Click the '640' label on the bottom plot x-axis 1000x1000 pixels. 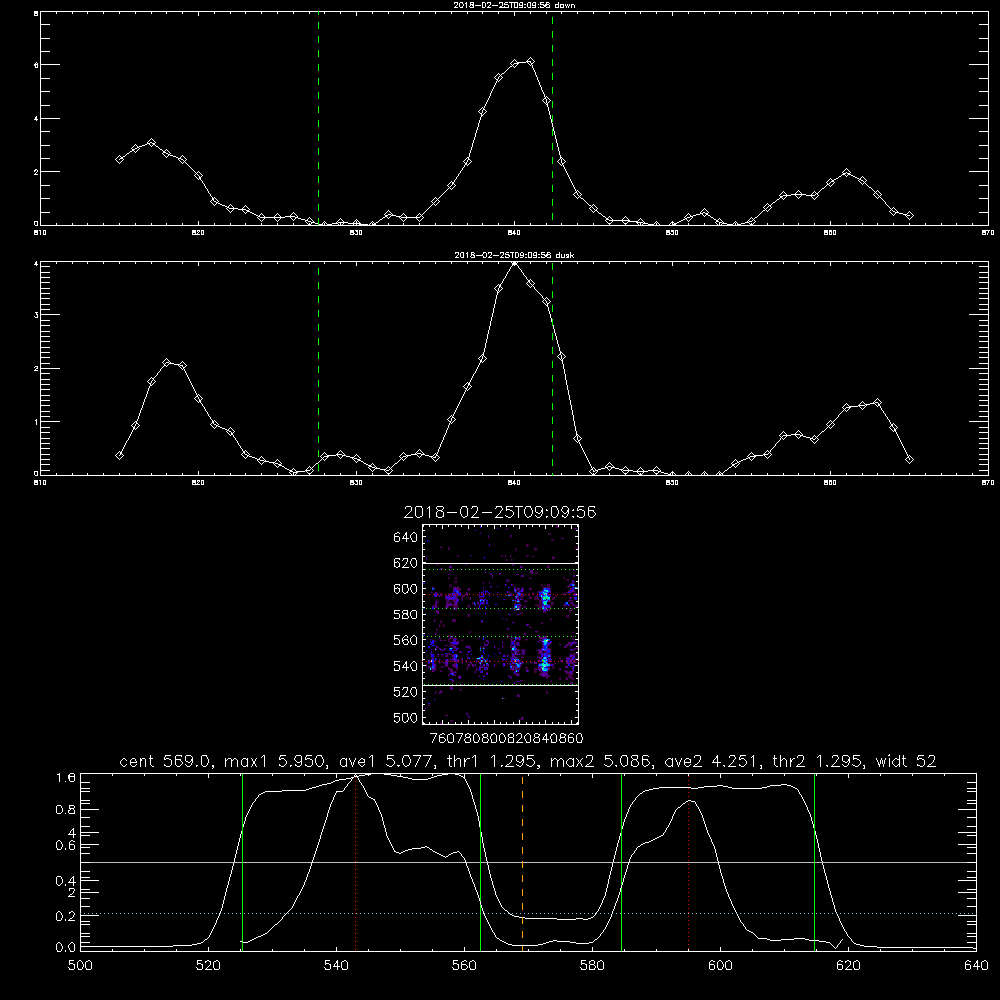pos(976,965)
